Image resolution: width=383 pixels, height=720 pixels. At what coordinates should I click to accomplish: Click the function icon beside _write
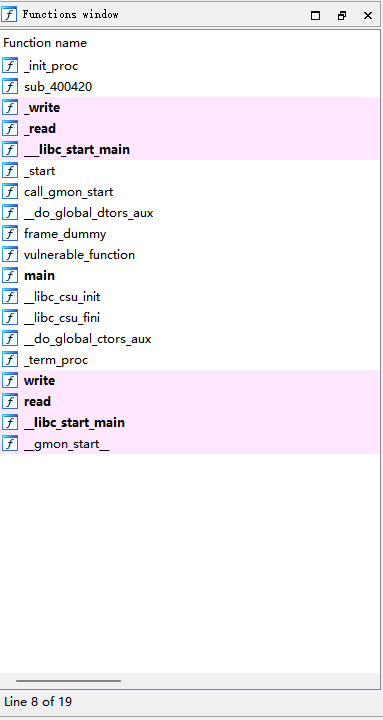pyautogui.click(x=10, y=108)
